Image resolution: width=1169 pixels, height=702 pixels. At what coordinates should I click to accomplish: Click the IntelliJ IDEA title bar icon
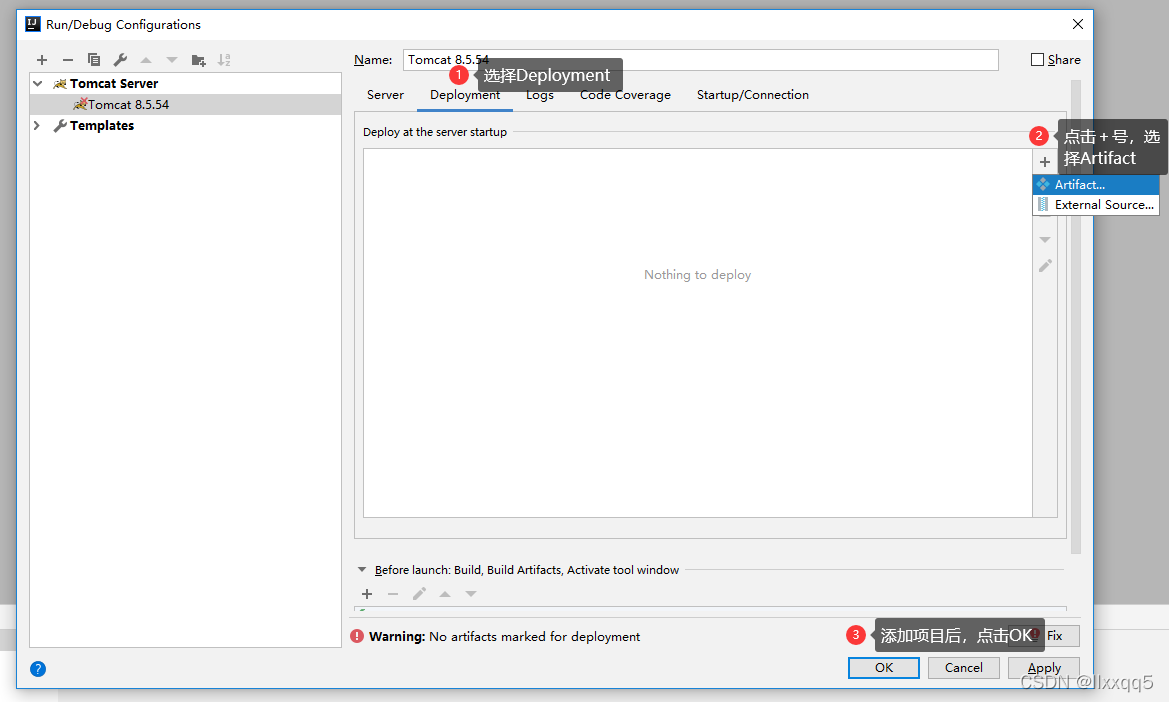click(x=33, y=24)
